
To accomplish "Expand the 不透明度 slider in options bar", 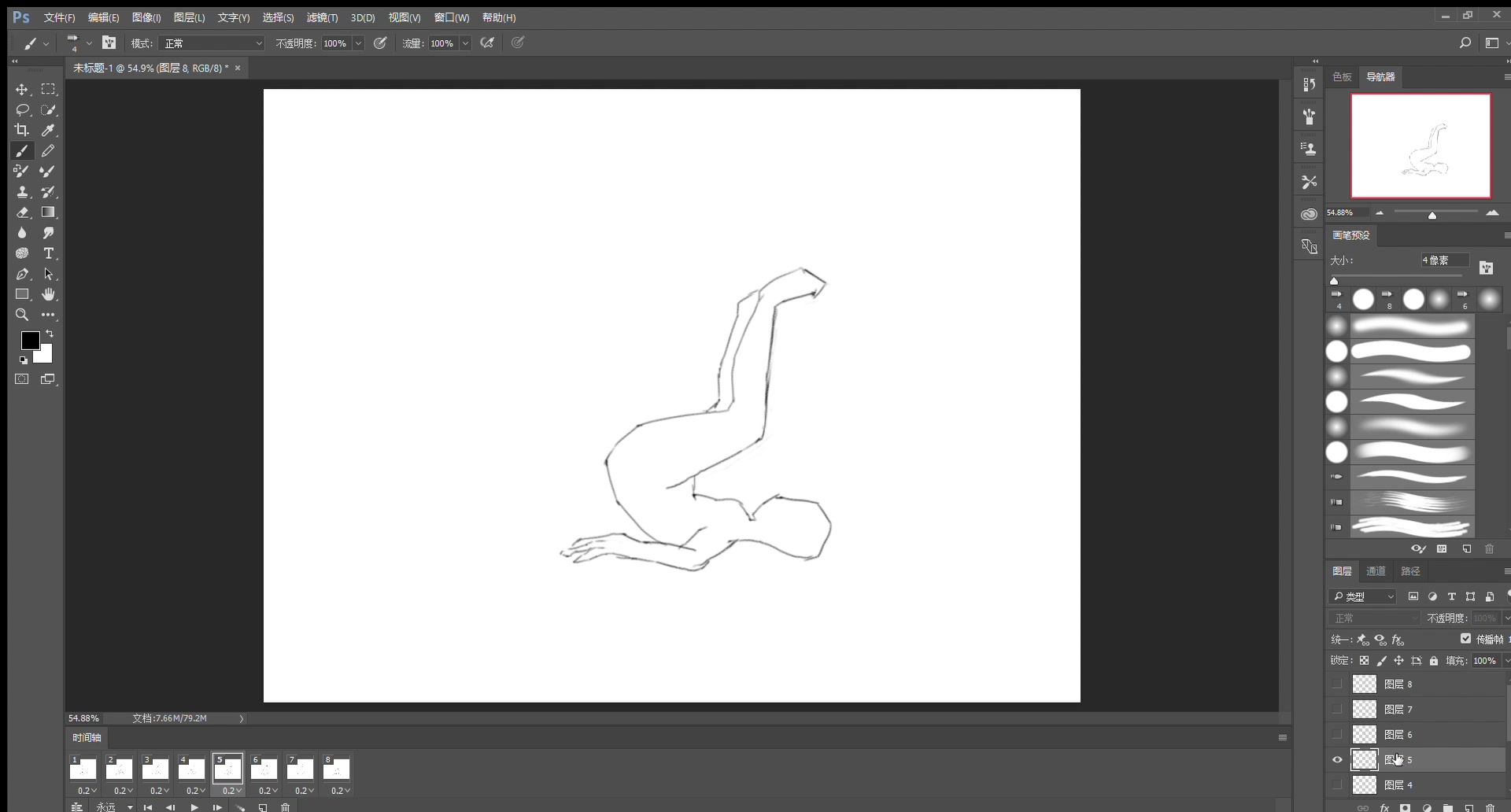I will pos(358,43).
